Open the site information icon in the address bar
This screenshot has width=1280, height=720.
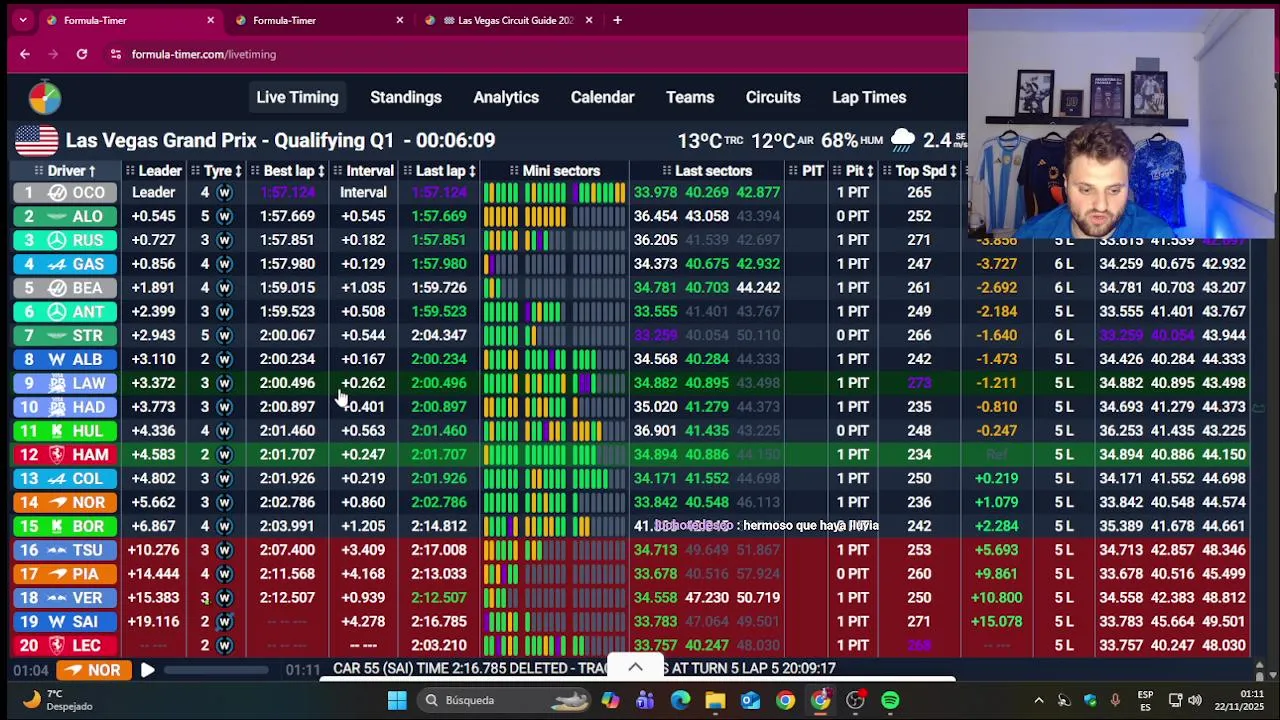click(116, 54)
